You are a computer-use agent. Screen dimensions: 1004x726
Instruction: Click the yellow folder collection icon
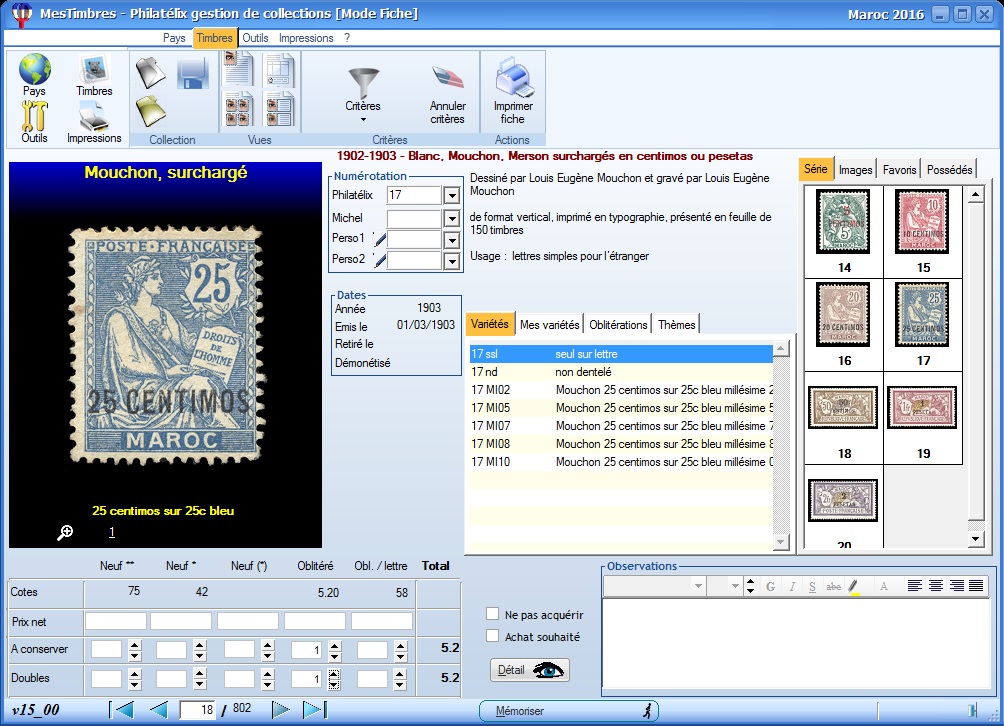pos(150,110)
